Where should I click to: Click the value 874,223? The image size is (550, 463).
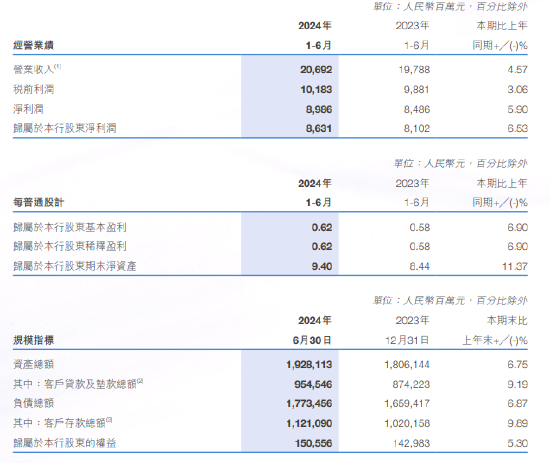tap(411, 384)
